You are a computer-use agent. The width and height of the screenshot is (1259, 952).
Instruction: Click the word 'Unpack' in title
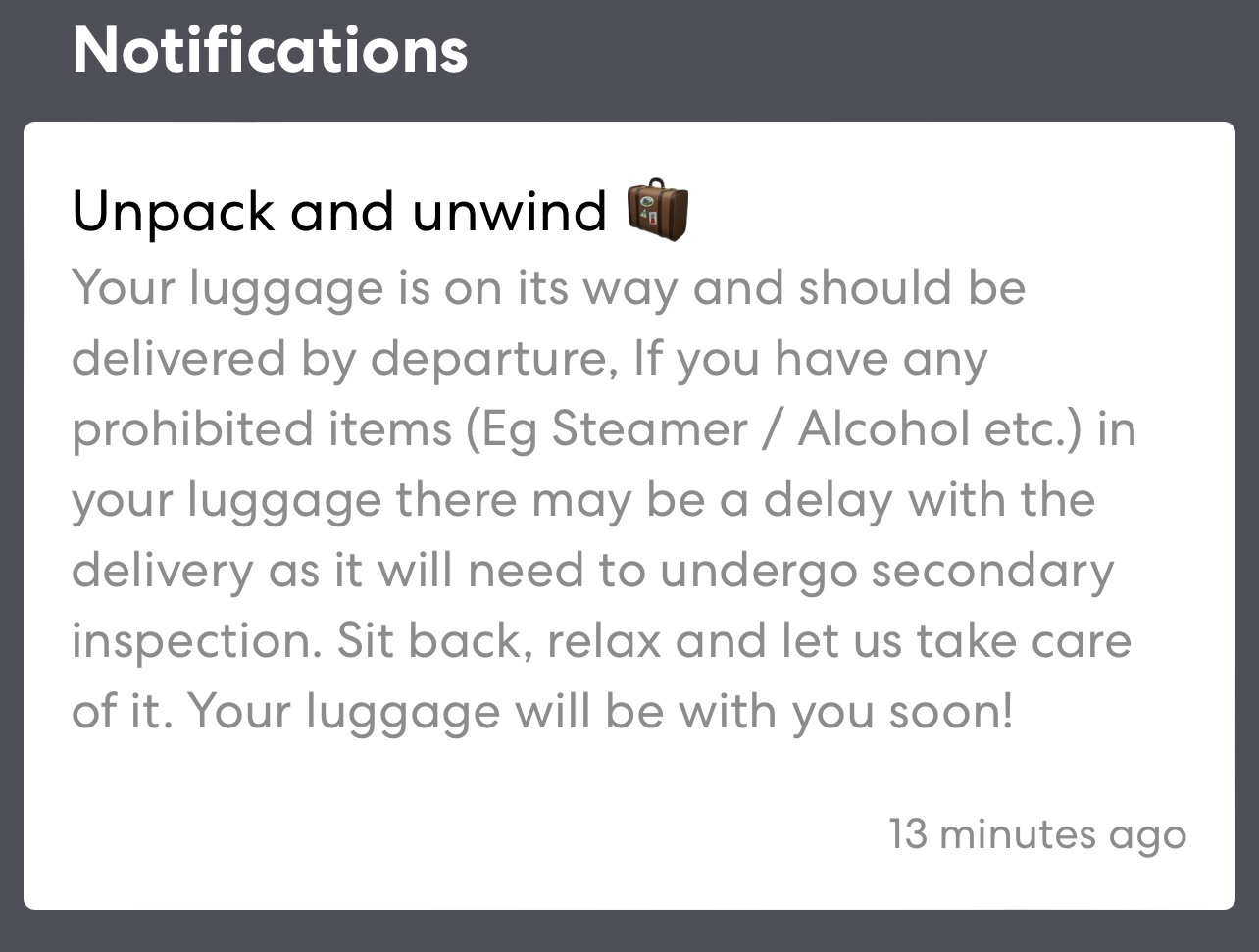(x=174, y=213)
